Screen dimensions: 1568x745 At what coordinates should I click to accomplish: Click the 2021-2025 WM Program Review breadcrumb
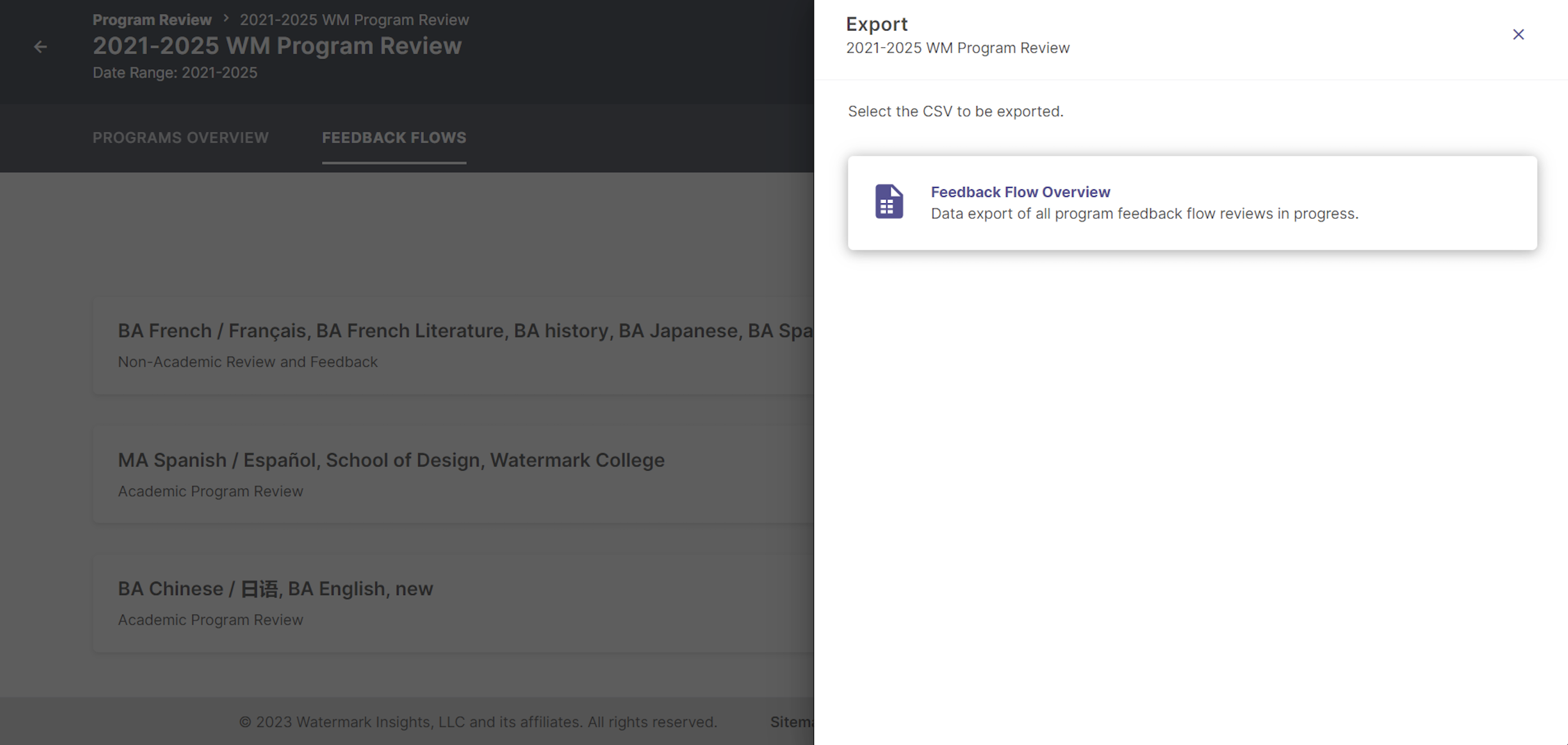pyautogui.click(x=355, y=20)
